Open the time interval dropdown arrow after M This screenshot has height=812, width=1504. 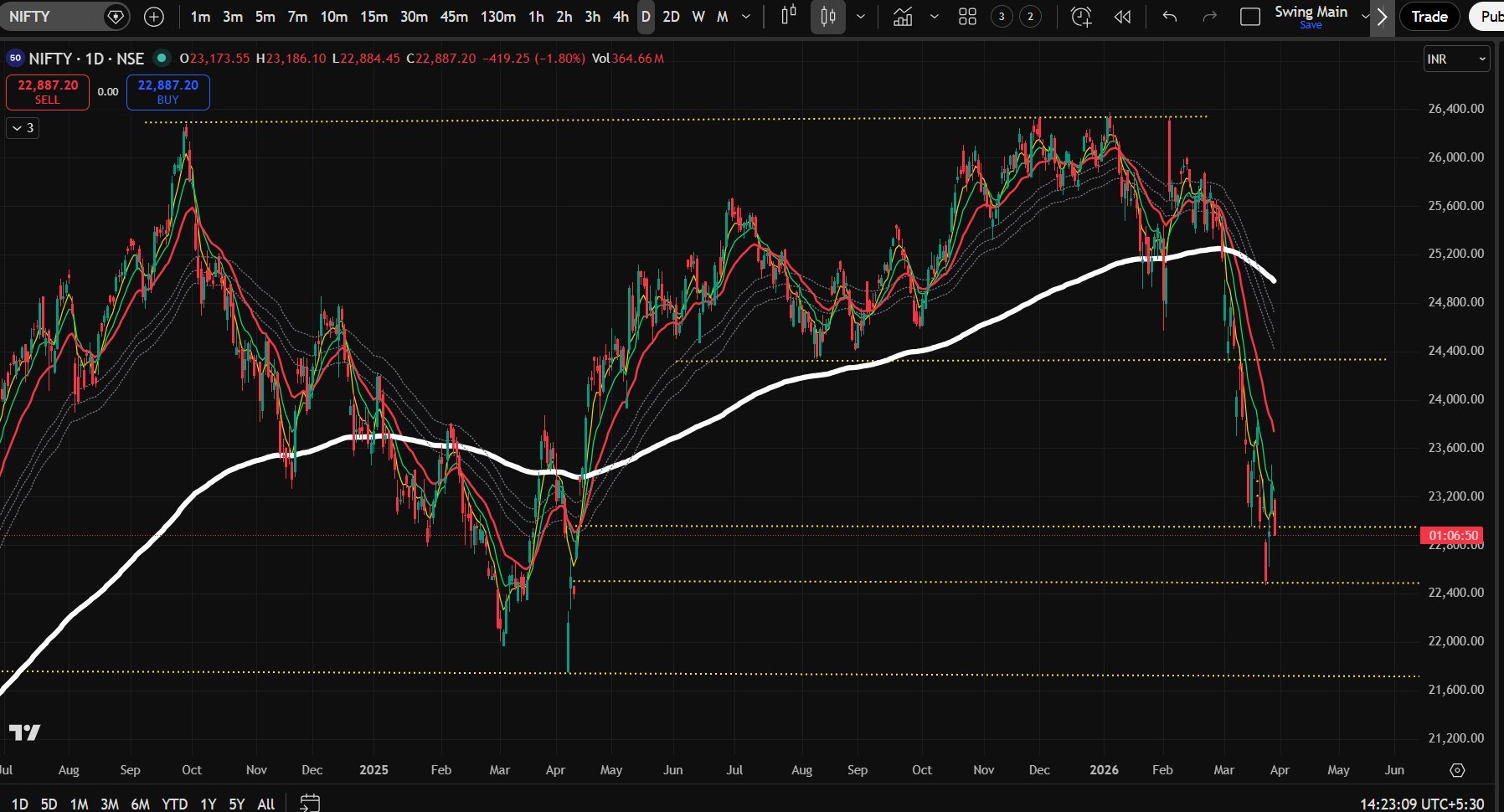746,17
